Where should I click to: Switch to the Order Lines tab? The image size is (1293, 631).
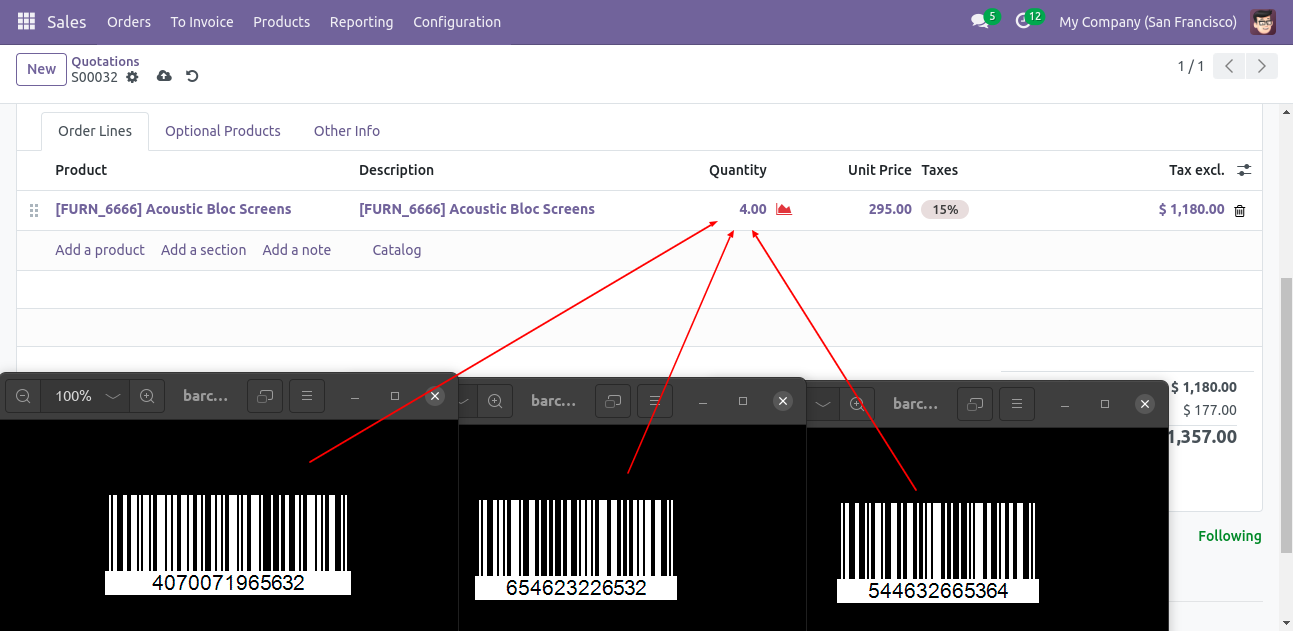[95, 131]
